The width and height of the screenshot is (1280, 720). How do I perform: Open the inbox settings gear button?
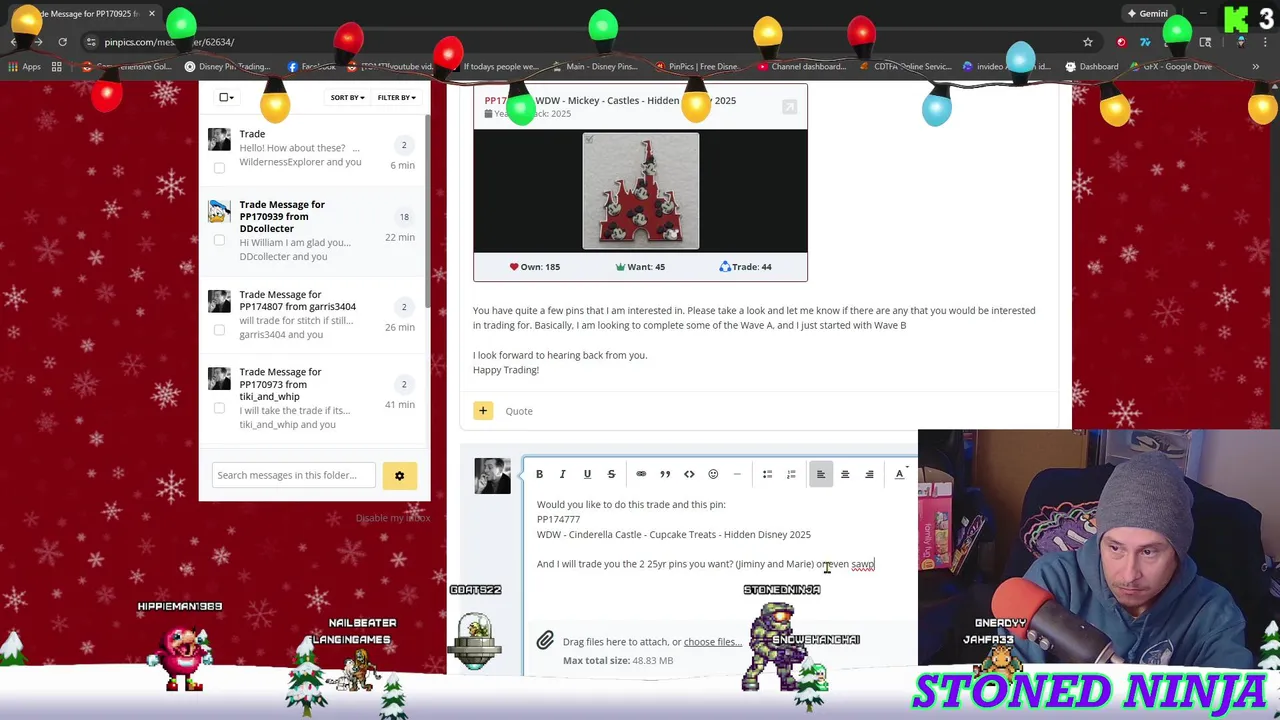pyautogui.click(x=399, y=476)
